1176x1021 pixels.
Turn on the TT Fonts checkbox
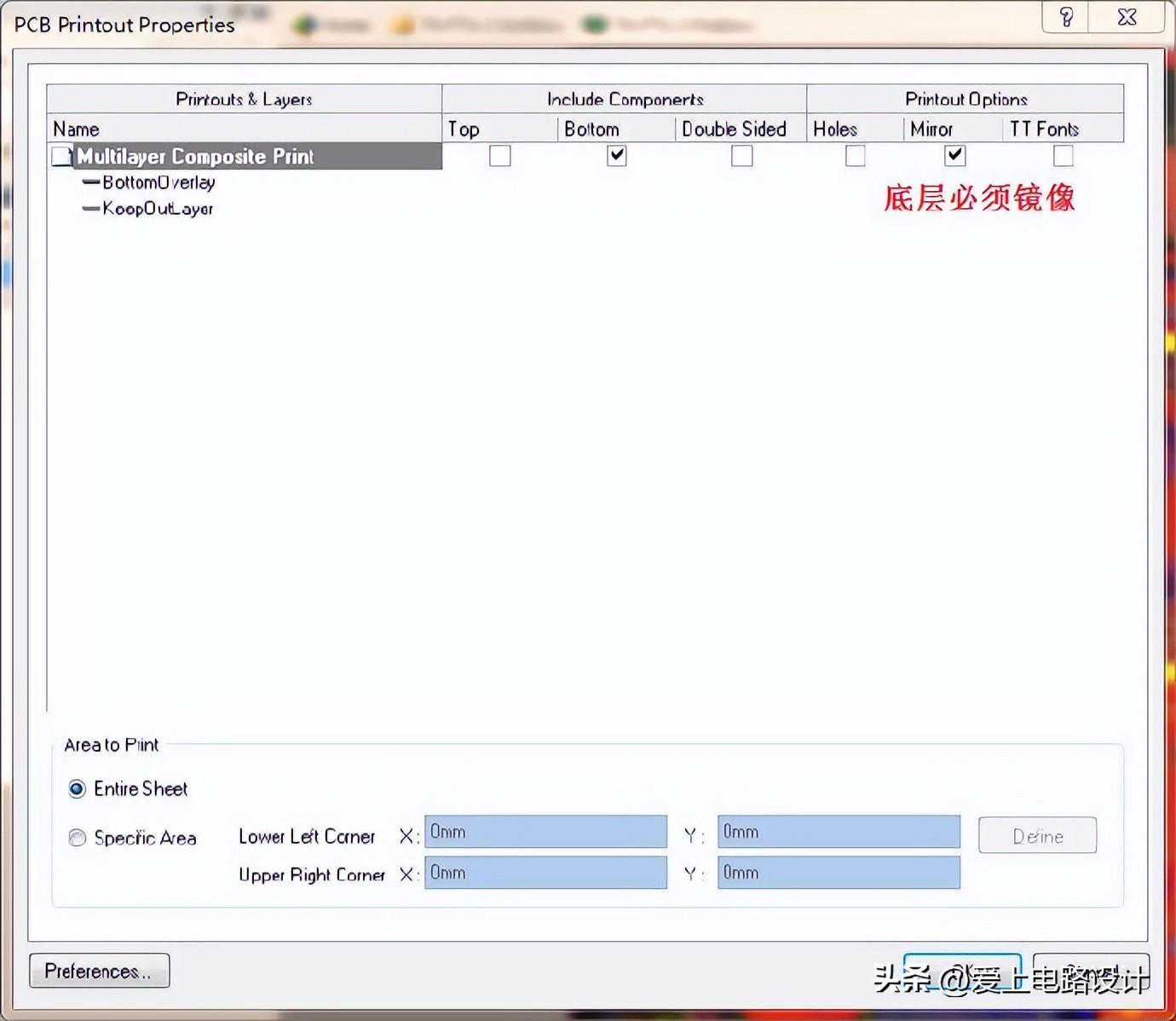(x=1063, y=156)
